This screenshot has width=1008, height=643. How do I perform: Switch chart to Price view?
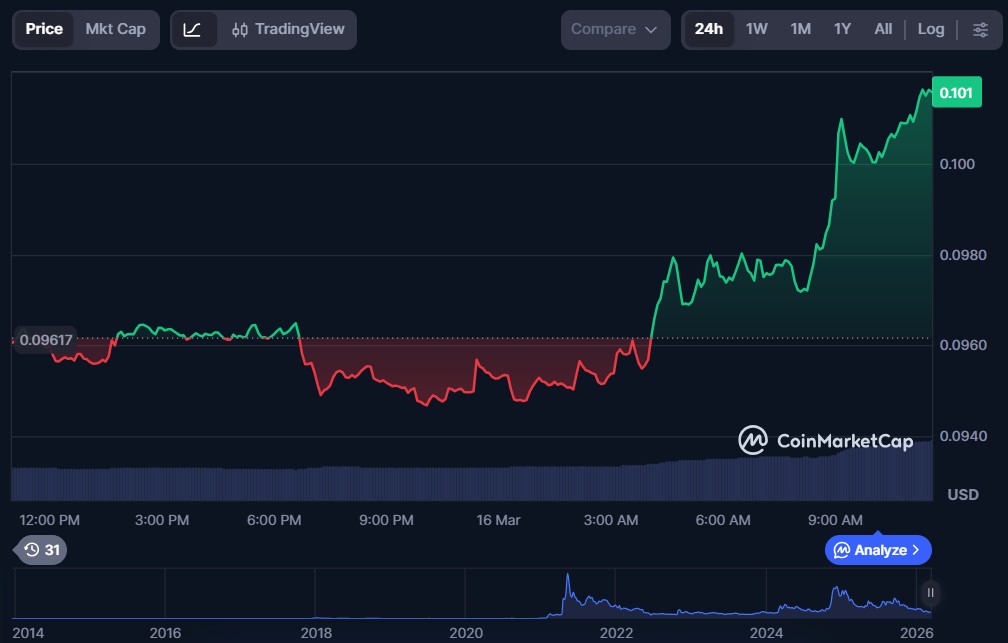[44, 29]
